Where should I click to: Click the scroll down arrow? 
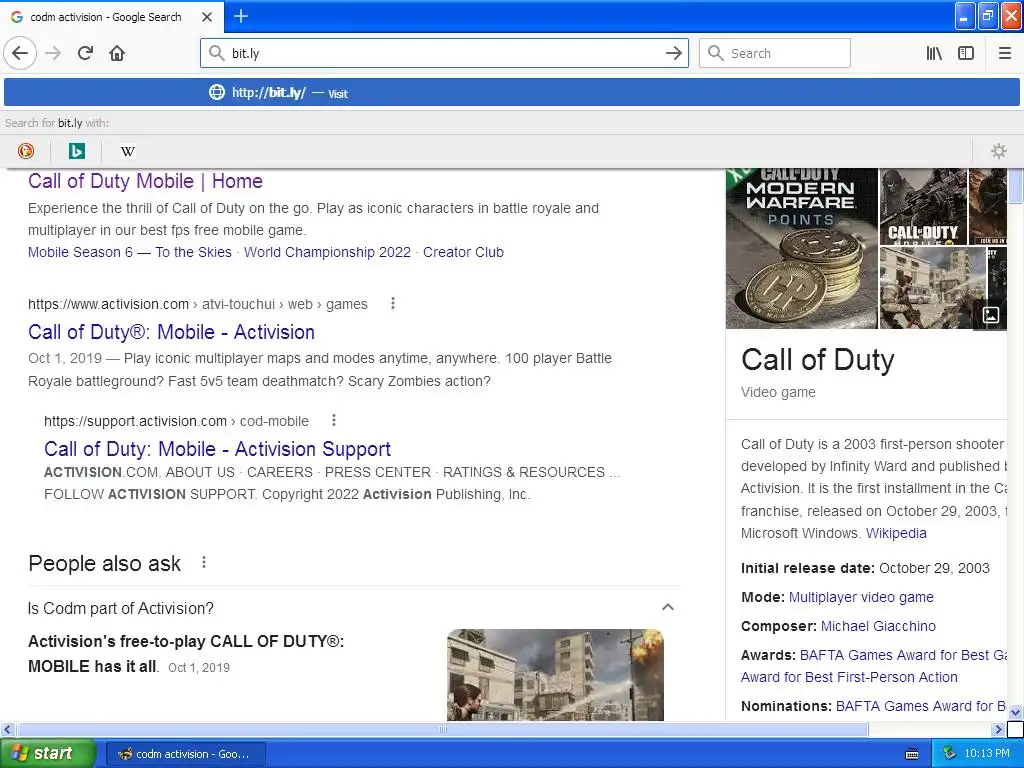pos(1015,712)
